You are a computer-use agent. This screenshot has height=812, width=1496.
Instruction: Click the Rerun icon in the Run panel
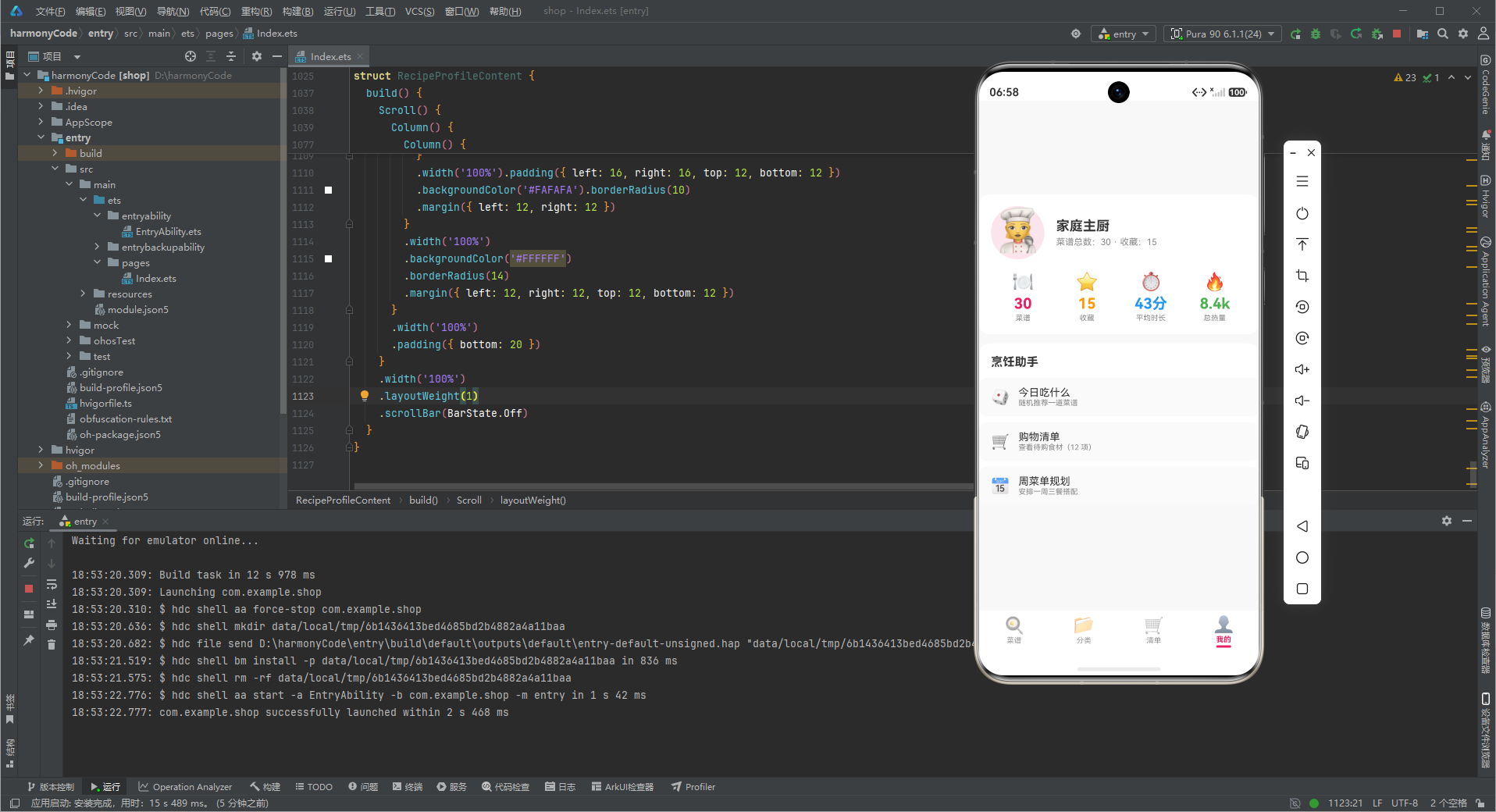29,543
